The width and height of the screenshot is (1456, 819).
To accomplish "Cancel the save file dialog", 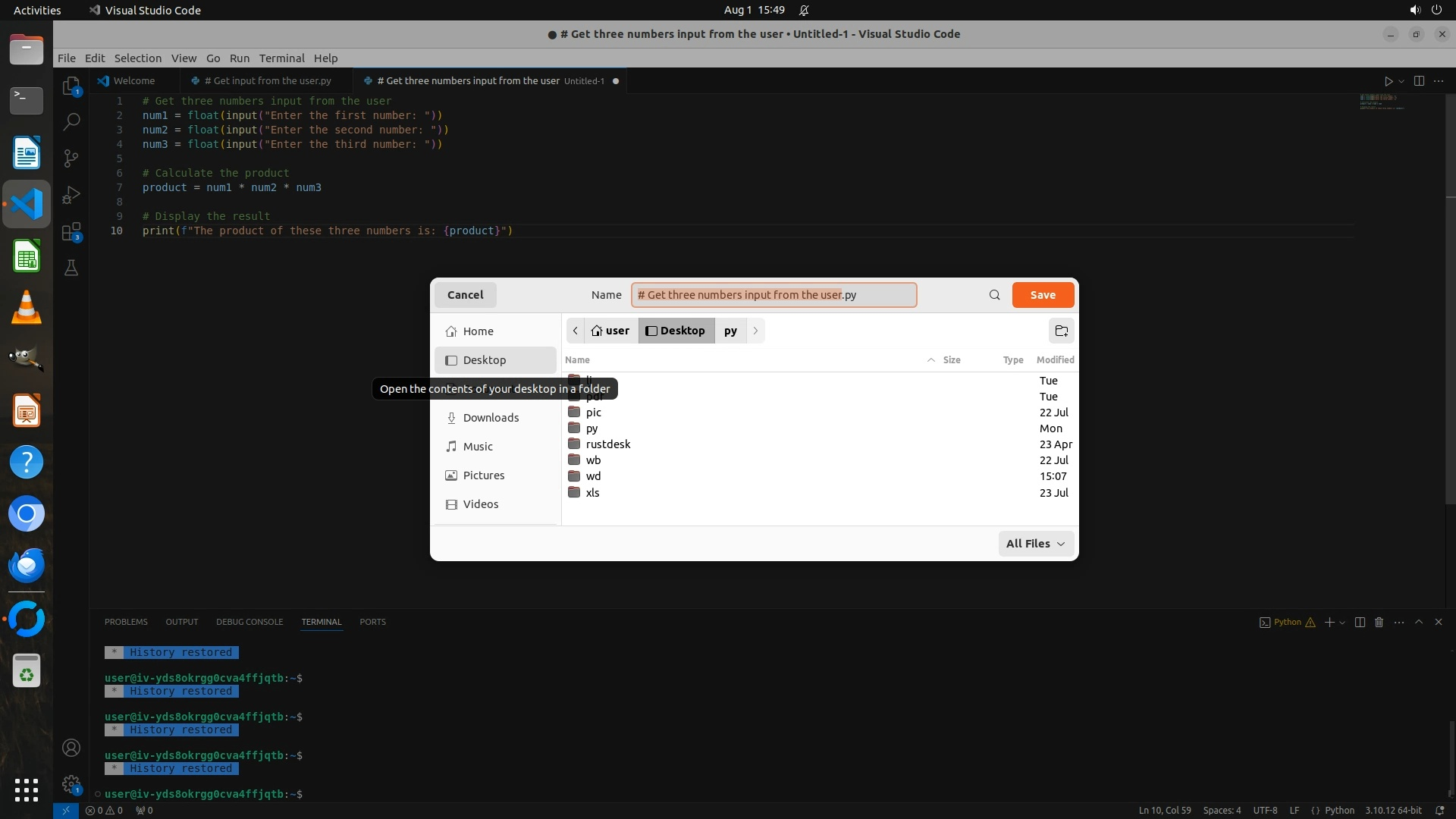I will pos(465,295).
